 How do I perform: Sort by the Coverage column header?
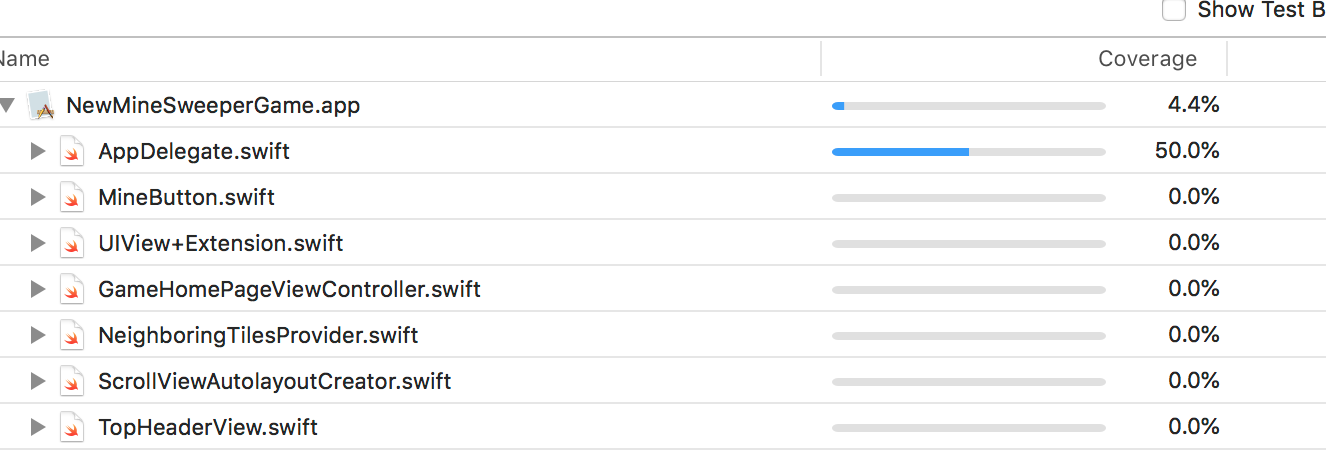[1147, 59]
